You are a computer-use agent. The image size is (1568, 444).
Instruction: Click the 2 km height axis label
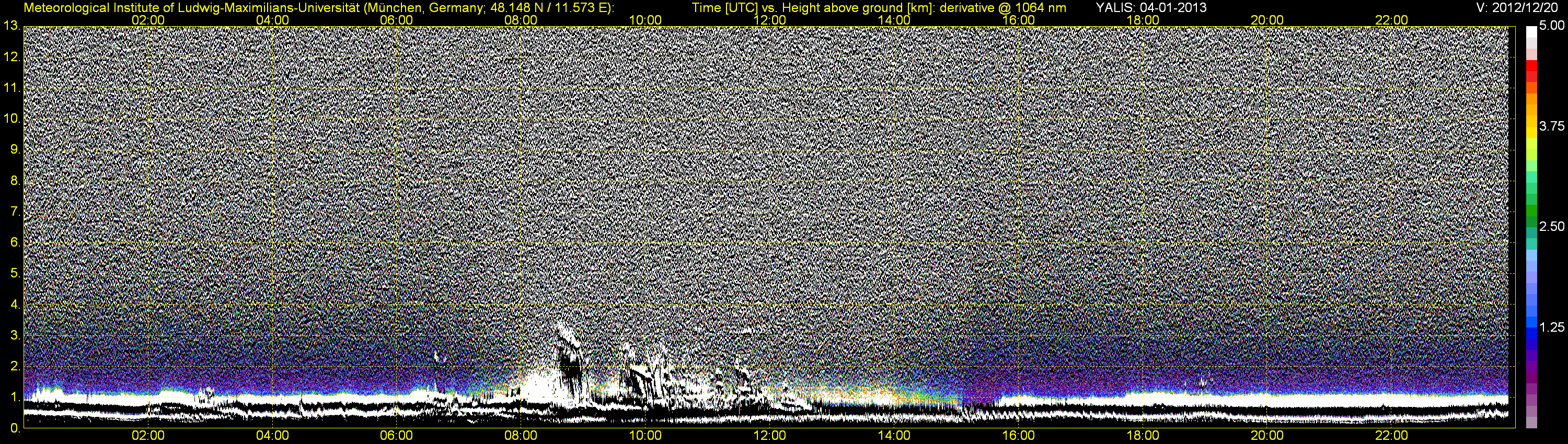(15, 366)
